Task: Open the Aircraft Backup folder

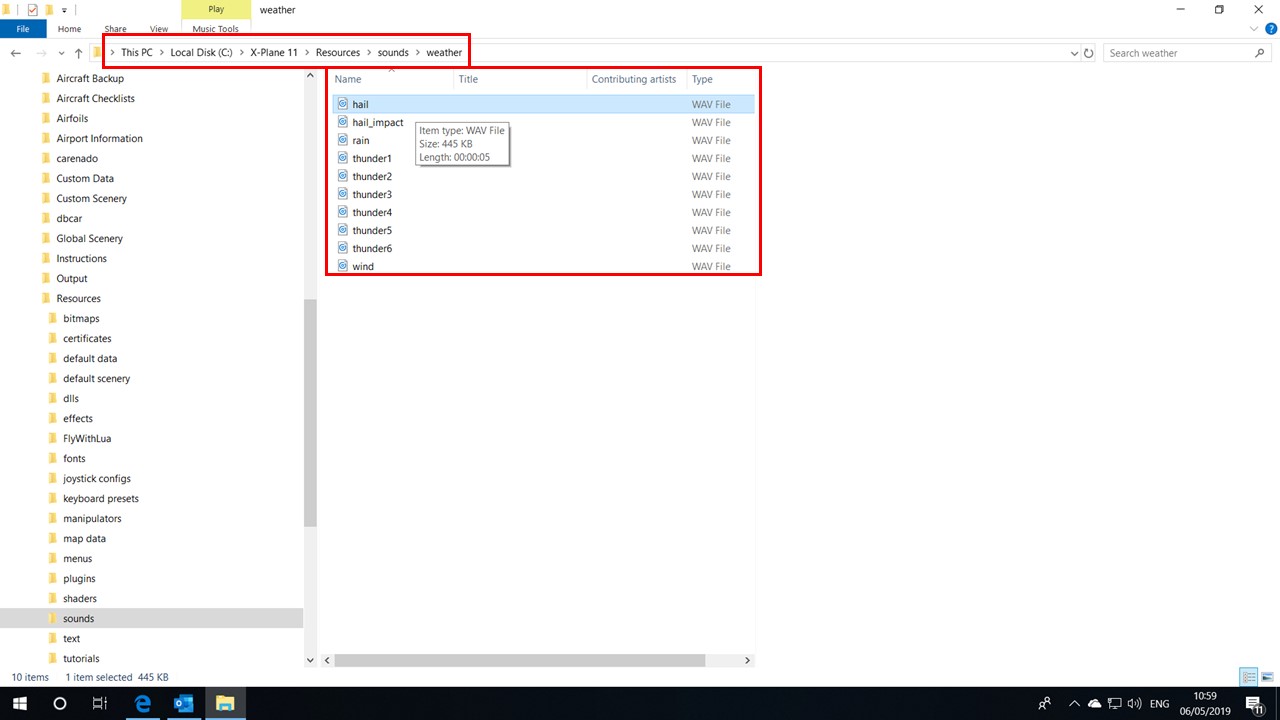Action: coord(90,78)
